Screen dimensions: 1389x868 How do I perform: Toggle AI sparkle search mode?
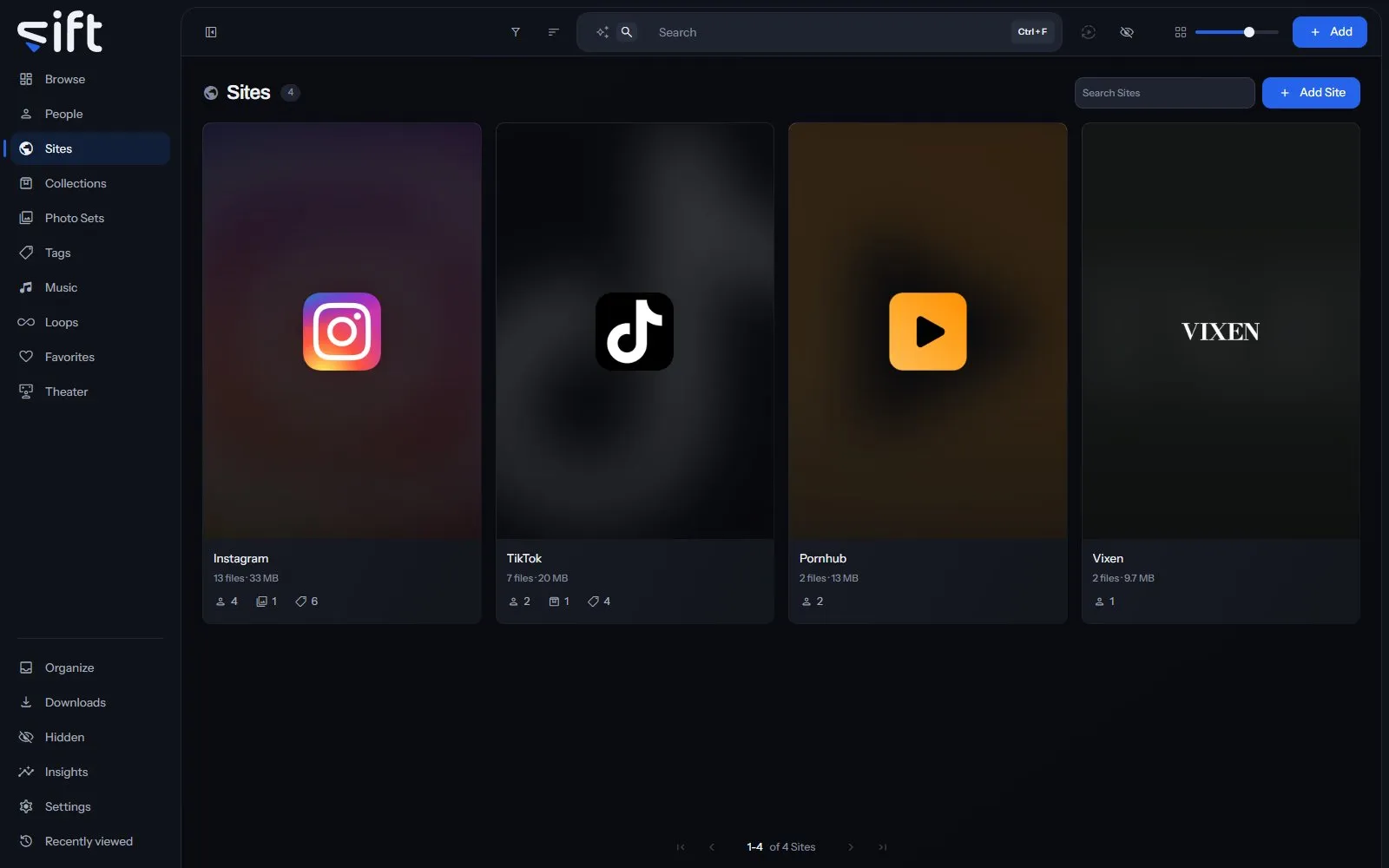[602, 32]
